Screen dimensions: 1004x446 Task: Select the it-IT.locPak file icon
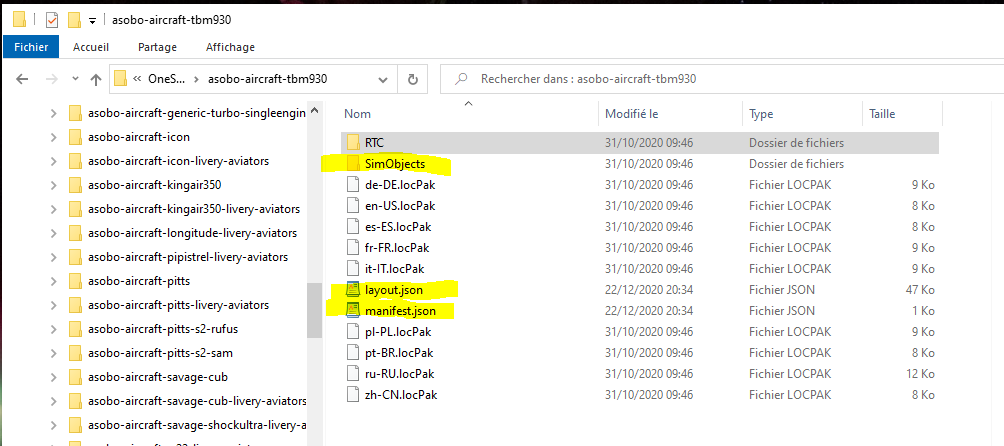tap(353, 268)
